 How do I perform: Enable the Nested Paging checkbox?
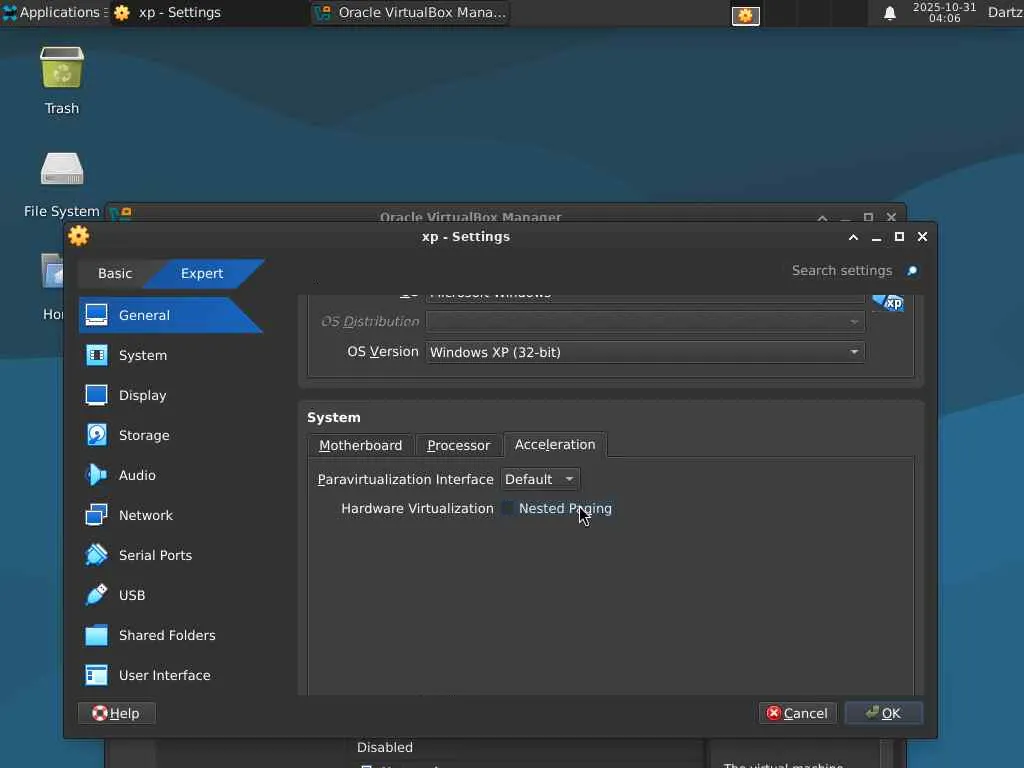click(507, 508)
